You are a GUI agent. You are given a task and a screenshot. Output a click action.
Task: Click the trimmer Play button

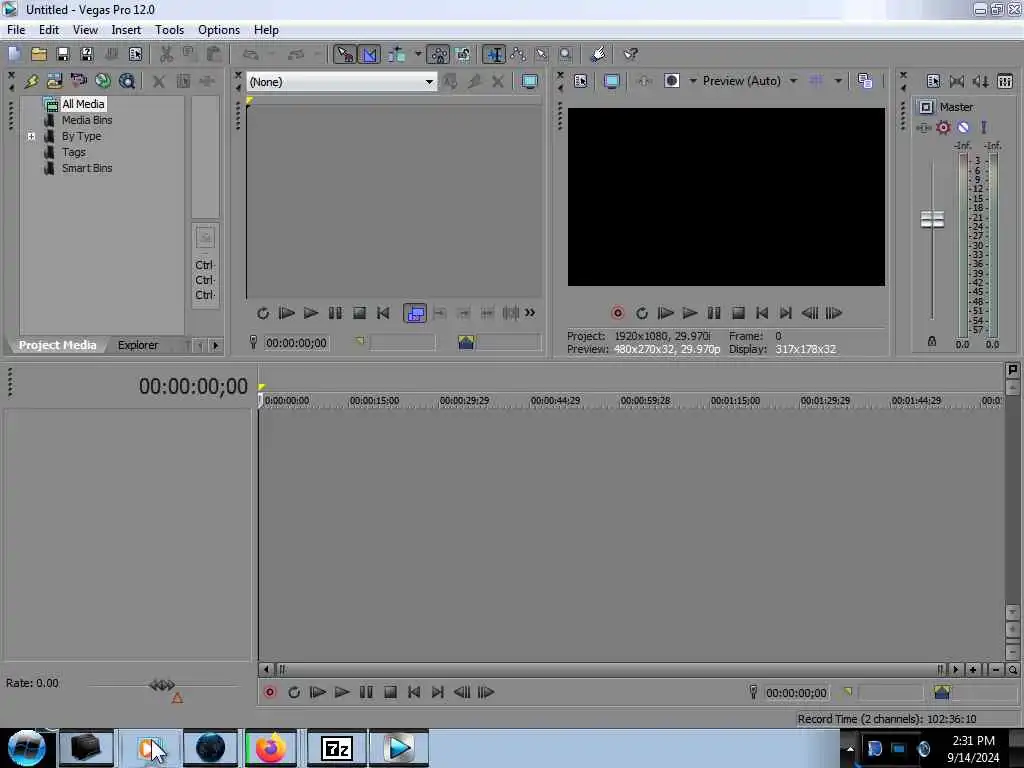pyautogui.click(x=311, y=313)
